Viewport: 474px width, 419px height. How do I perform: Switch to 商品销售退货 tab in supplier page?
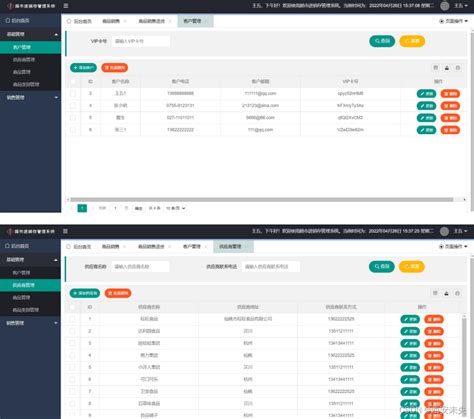[x=151, y=246]
